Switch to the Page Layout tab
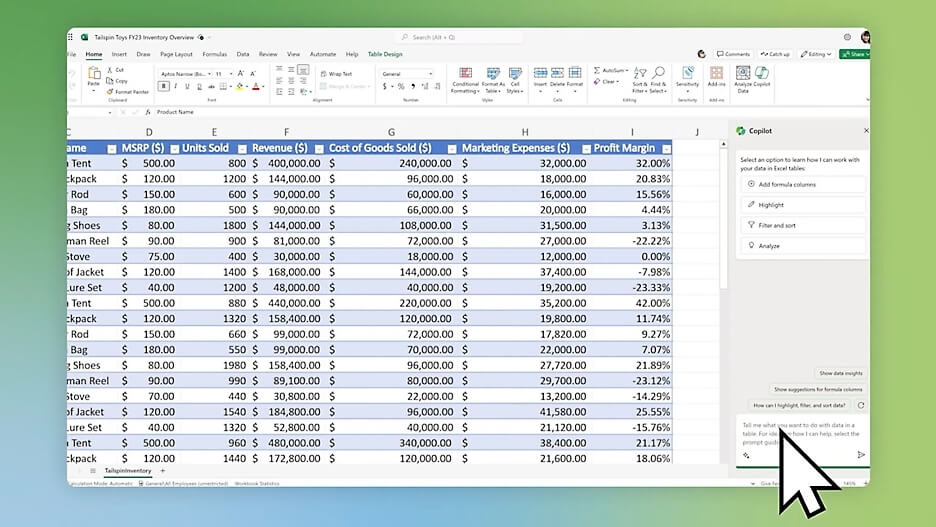Image resolution: width=936 pixels, height=527 pixels. (176, 54)
